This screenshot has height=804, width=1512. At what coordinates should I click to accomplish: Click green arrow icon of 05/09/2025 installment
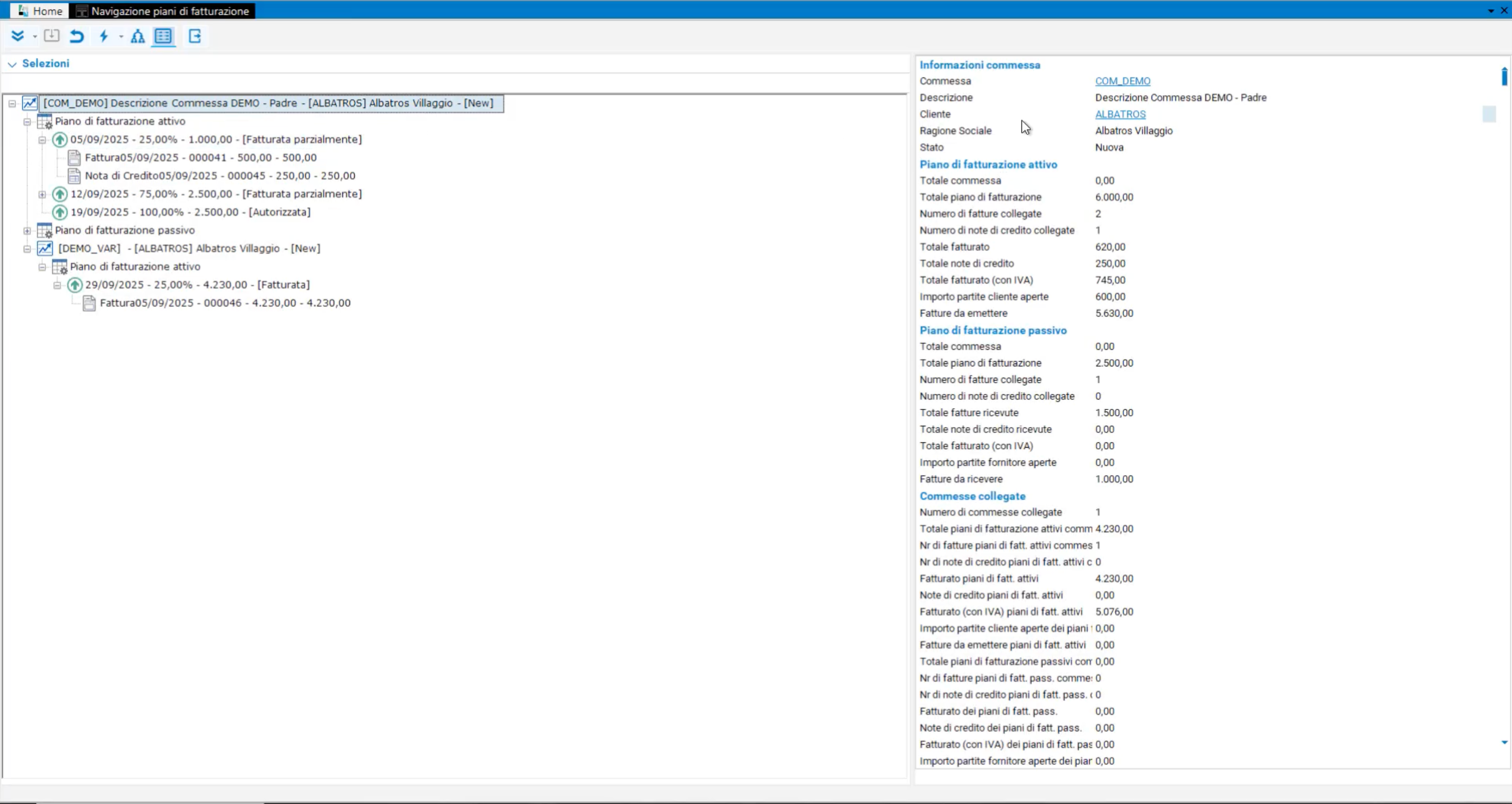60,140
